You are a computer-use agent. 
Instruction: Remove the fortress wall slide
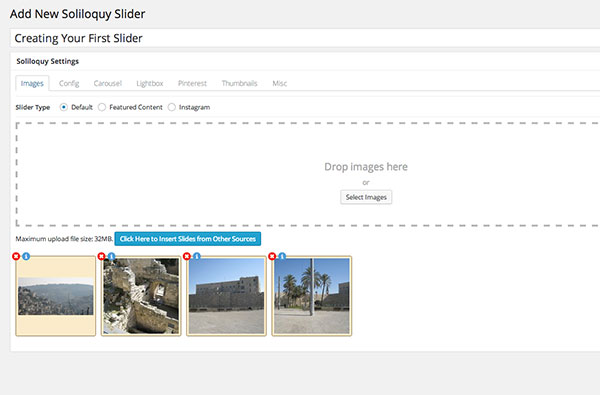point(187,256)
